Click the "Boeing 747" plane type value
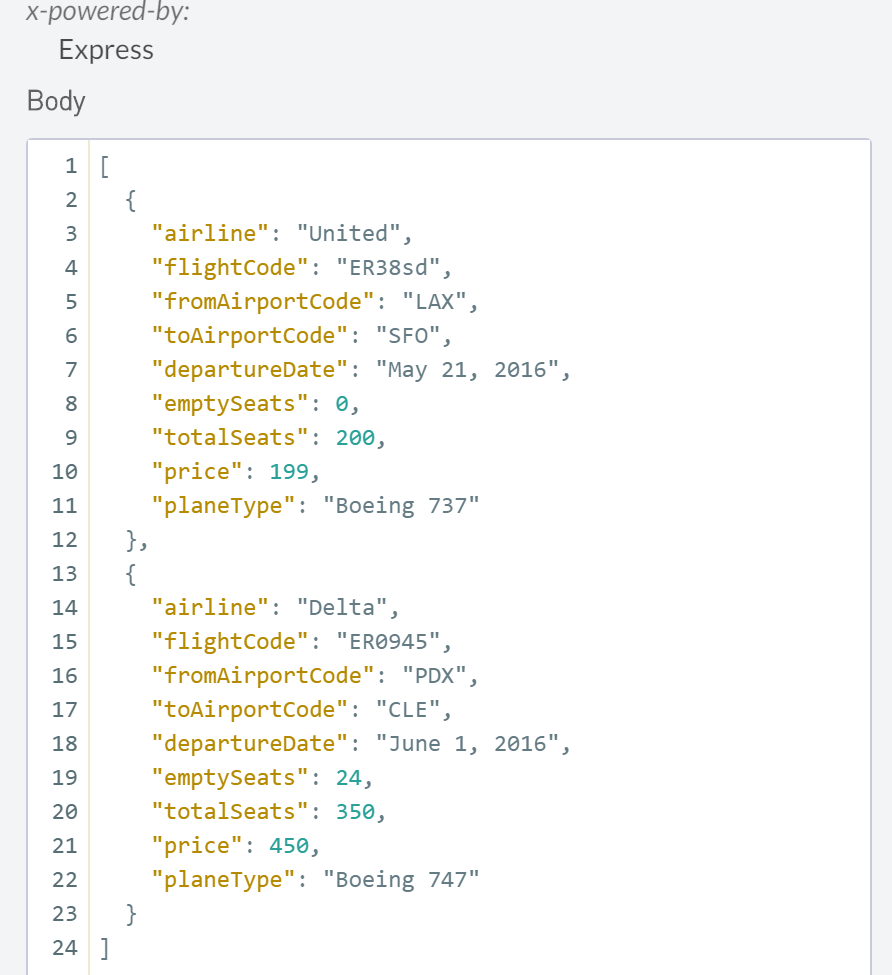Viewport: 892px width, 975px height. point(401,879)
